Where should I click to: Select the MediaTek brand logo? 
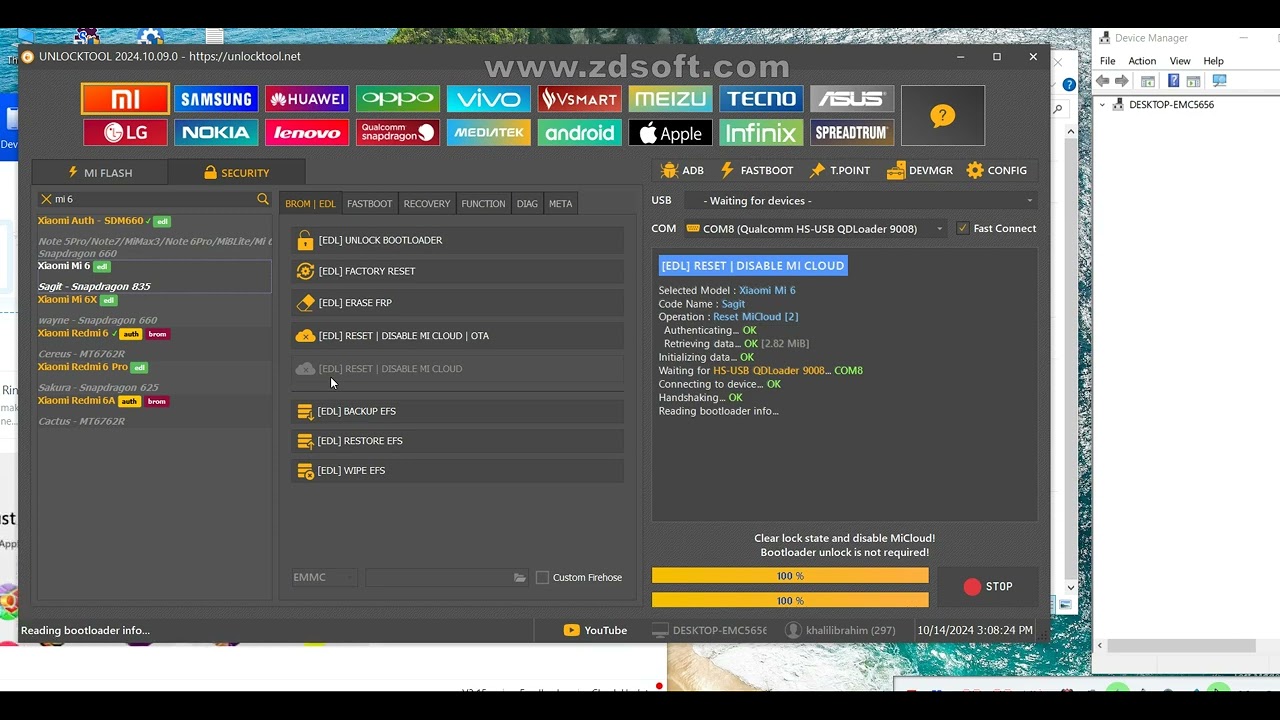[489, 133]
